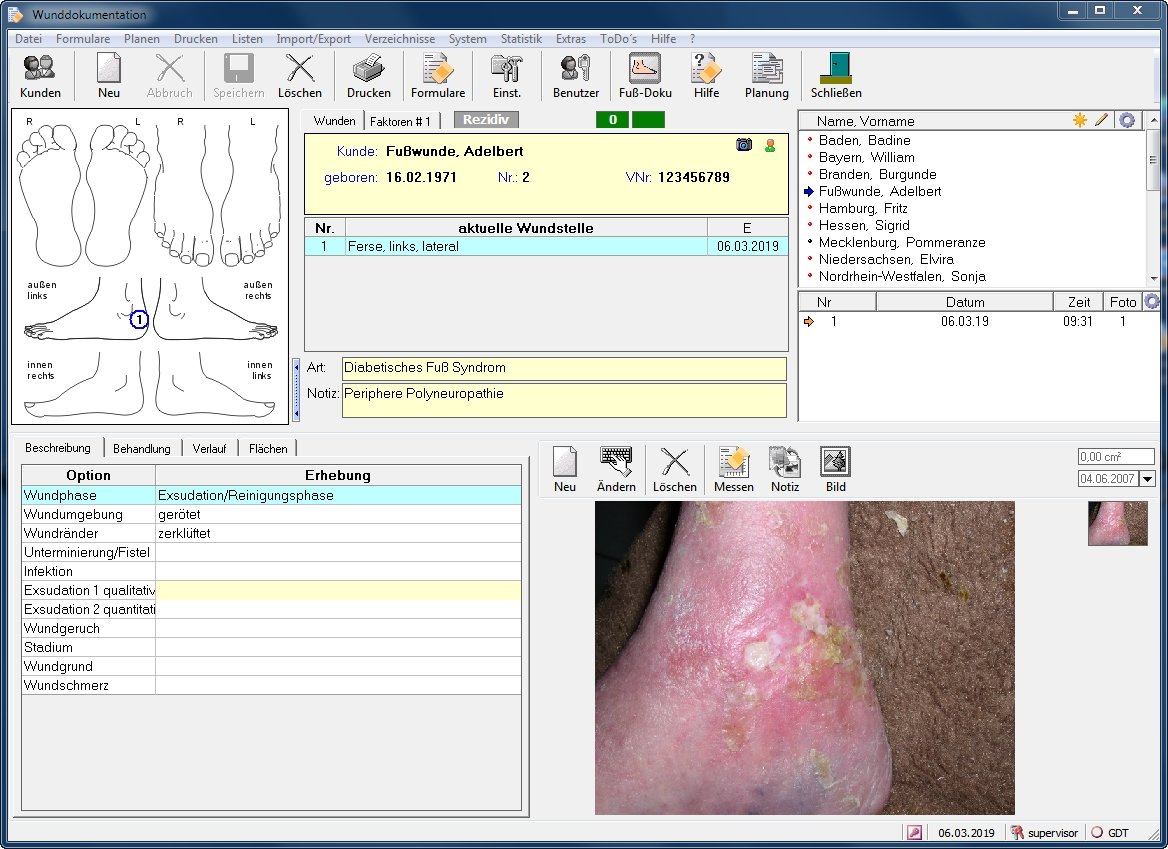Open the gear options in the customer list header
1168x849 pixels.
point(1127,120)
